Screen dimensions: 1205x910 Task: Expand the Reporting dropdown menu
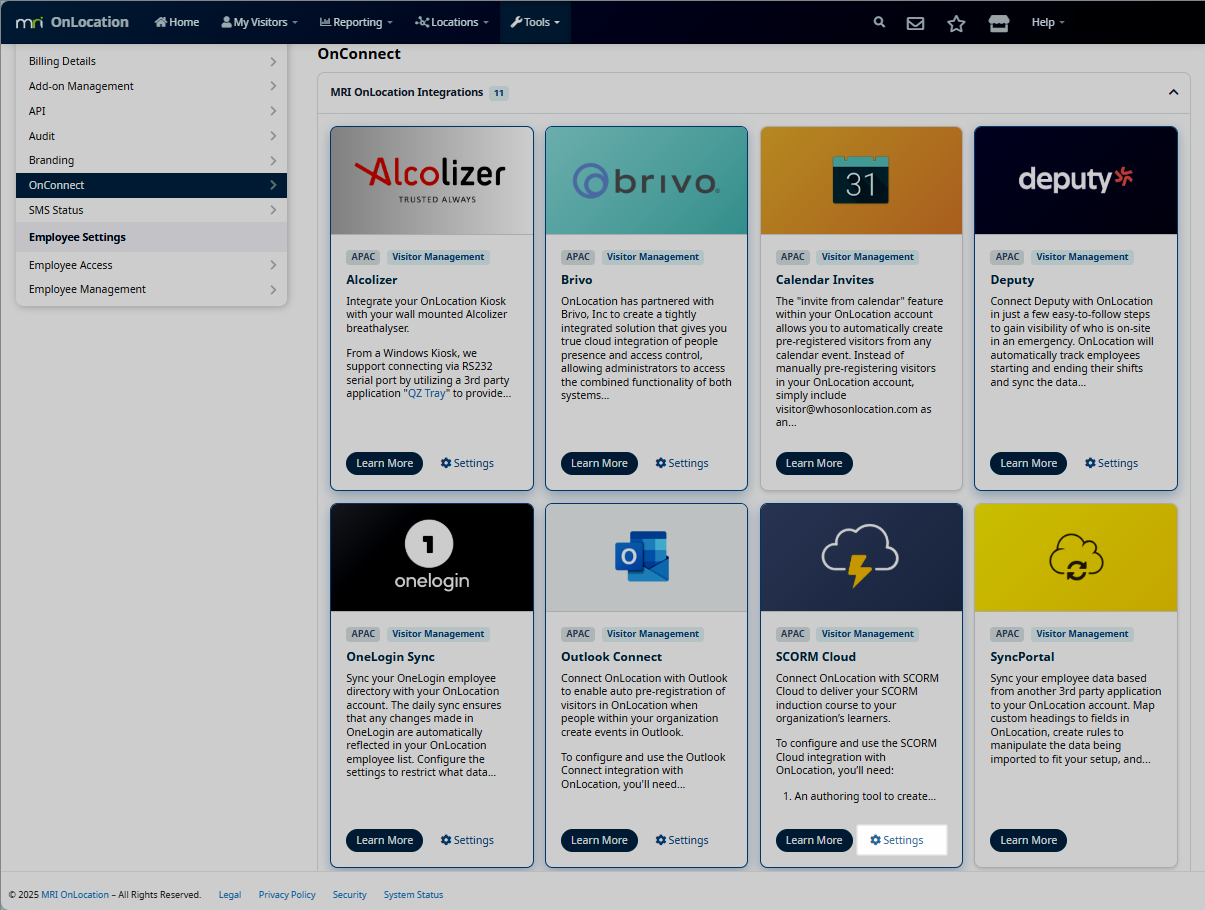(355, 22)
